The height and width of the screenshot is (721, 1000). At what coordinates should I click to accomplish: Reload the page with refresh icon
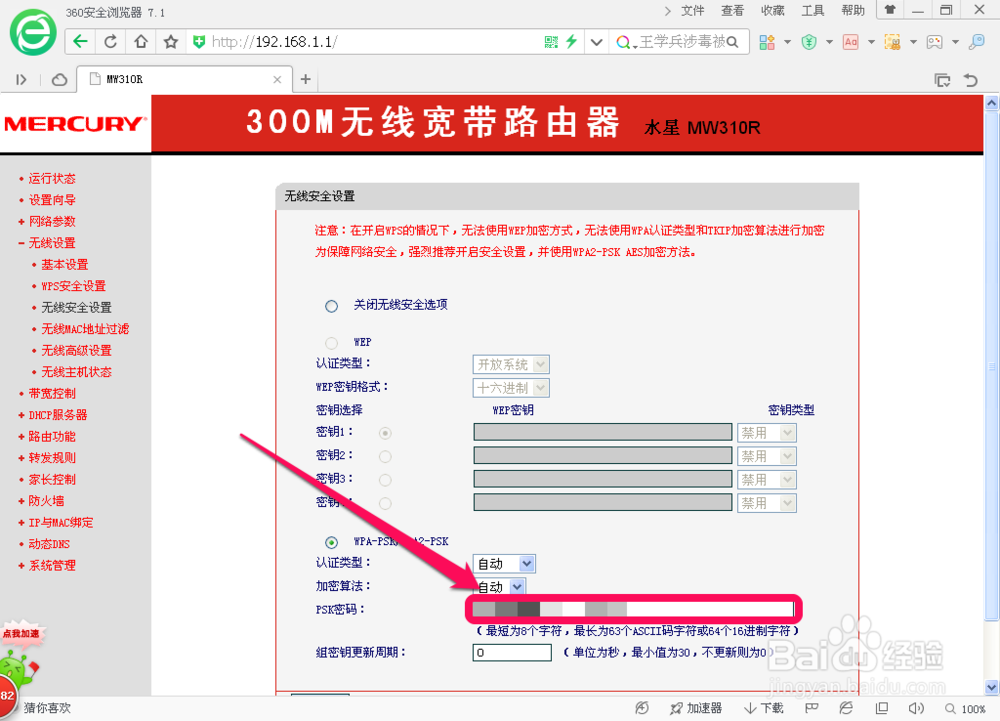coord(110,42)
